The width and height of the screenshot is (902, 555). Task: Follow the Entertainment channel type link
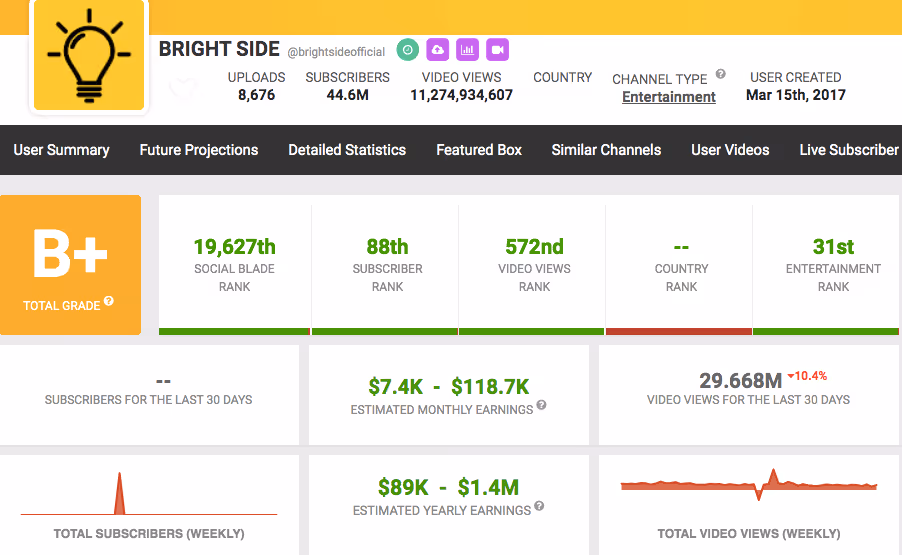(668, 97)
